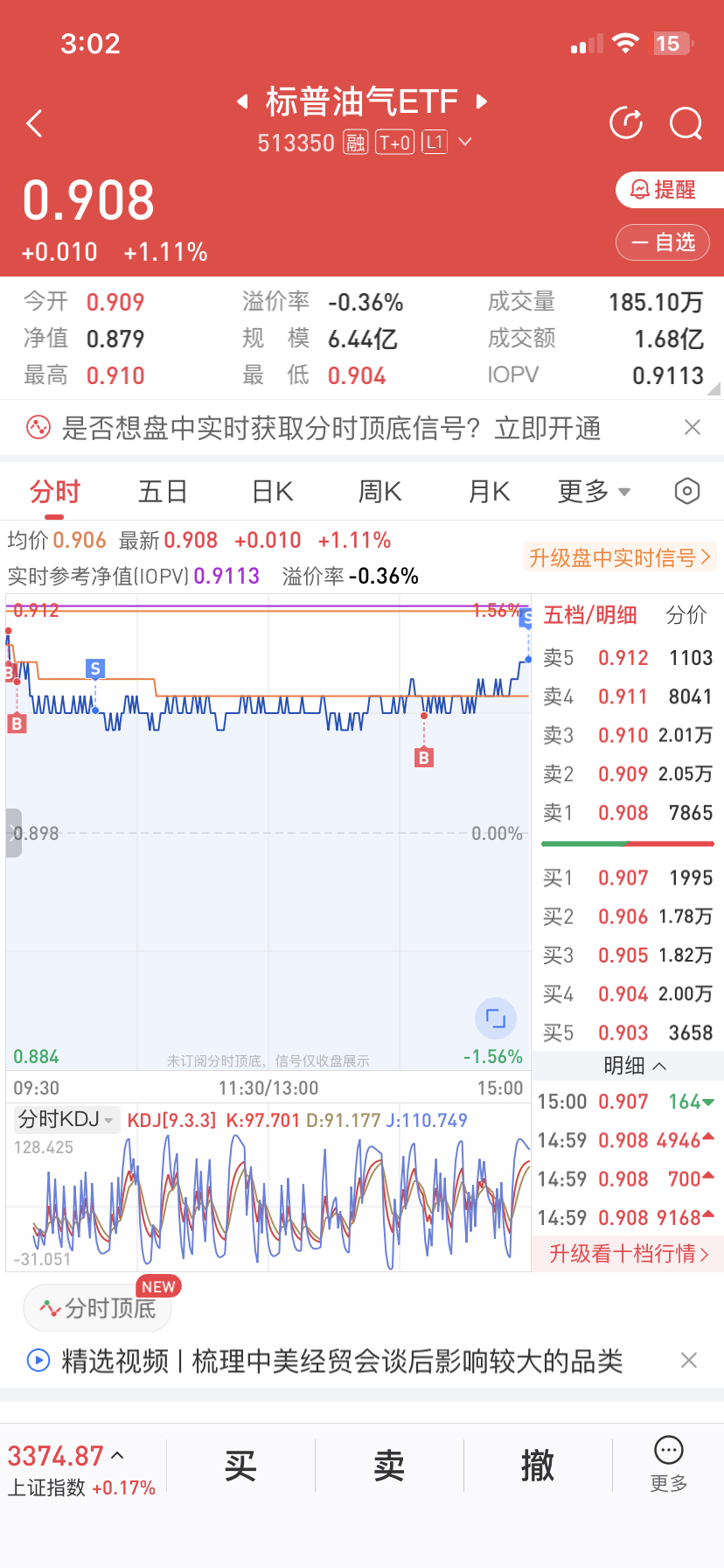
Task: Switch to next stock with right triangle
Action: [481, 101]
